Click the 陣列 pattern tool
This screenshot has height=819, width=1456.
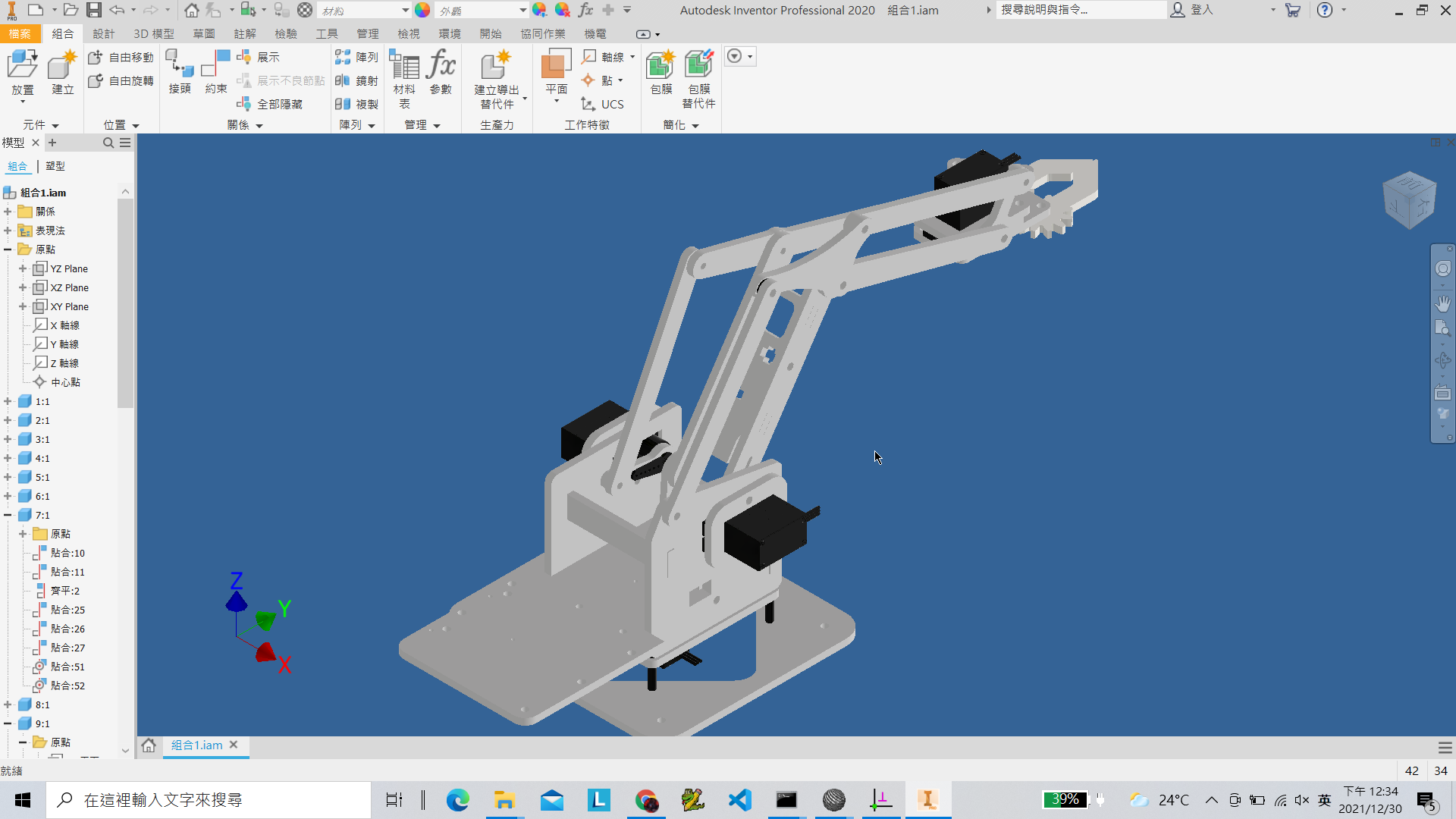(357, 57)
